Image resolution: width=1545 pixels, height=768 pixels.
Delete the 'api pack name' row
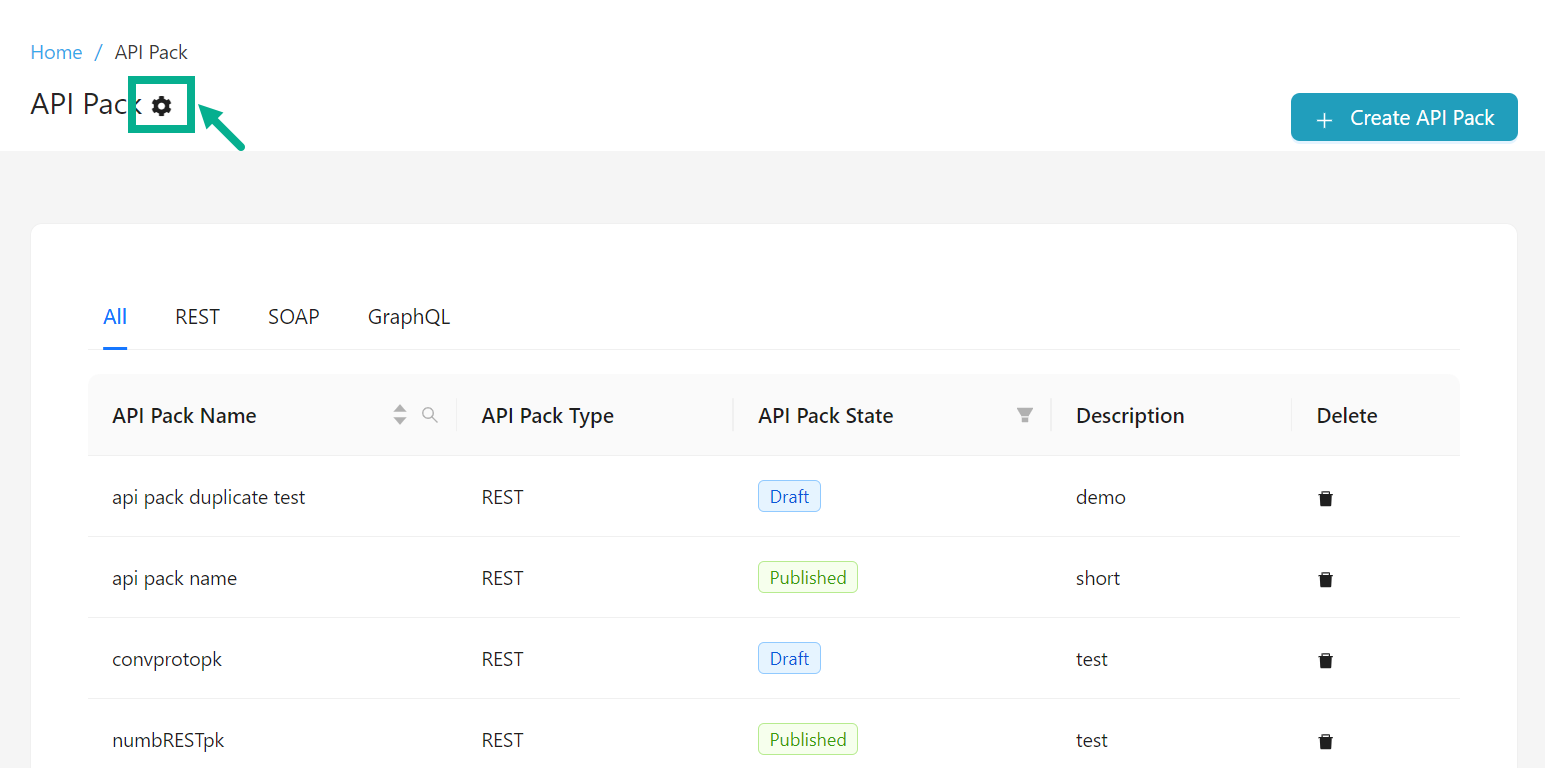pyautogui.click(x=1325, y=579)
